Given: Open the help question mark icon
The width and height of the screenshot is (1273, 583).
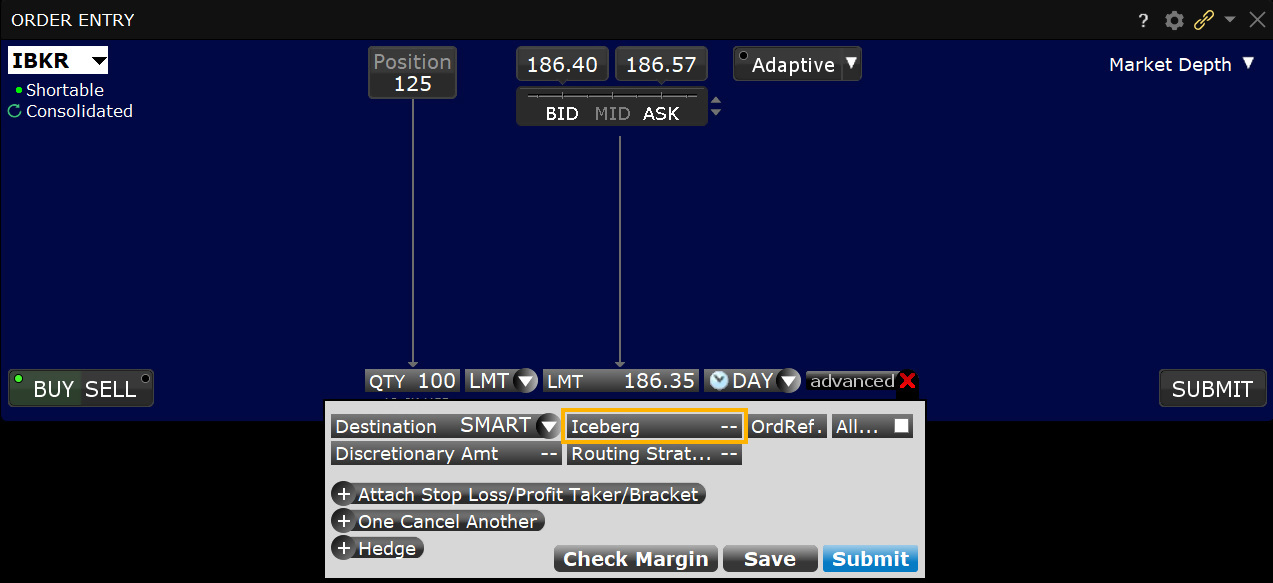Looking at the screenshot, I should pyautogui.click(x=1144, y=21).
